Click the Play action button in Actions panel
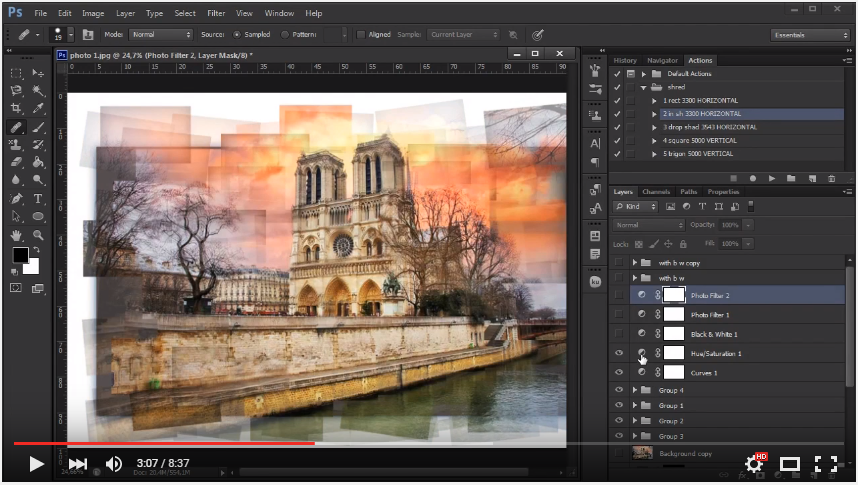The height and width of the screenshot is (485, 858). [x=772, y=178]
